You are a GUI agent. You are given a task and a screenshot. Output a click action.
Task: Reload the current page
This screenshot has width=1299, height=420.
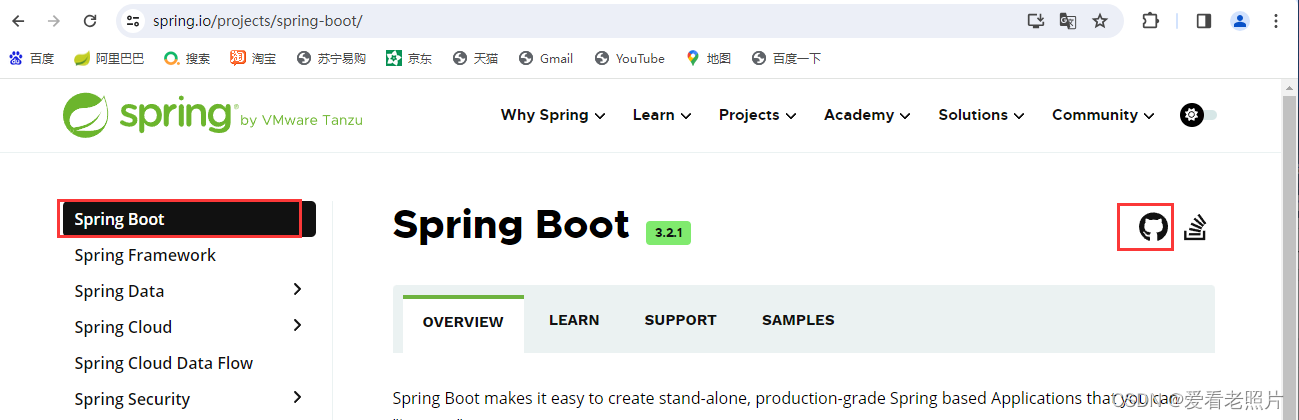[90, 21]
